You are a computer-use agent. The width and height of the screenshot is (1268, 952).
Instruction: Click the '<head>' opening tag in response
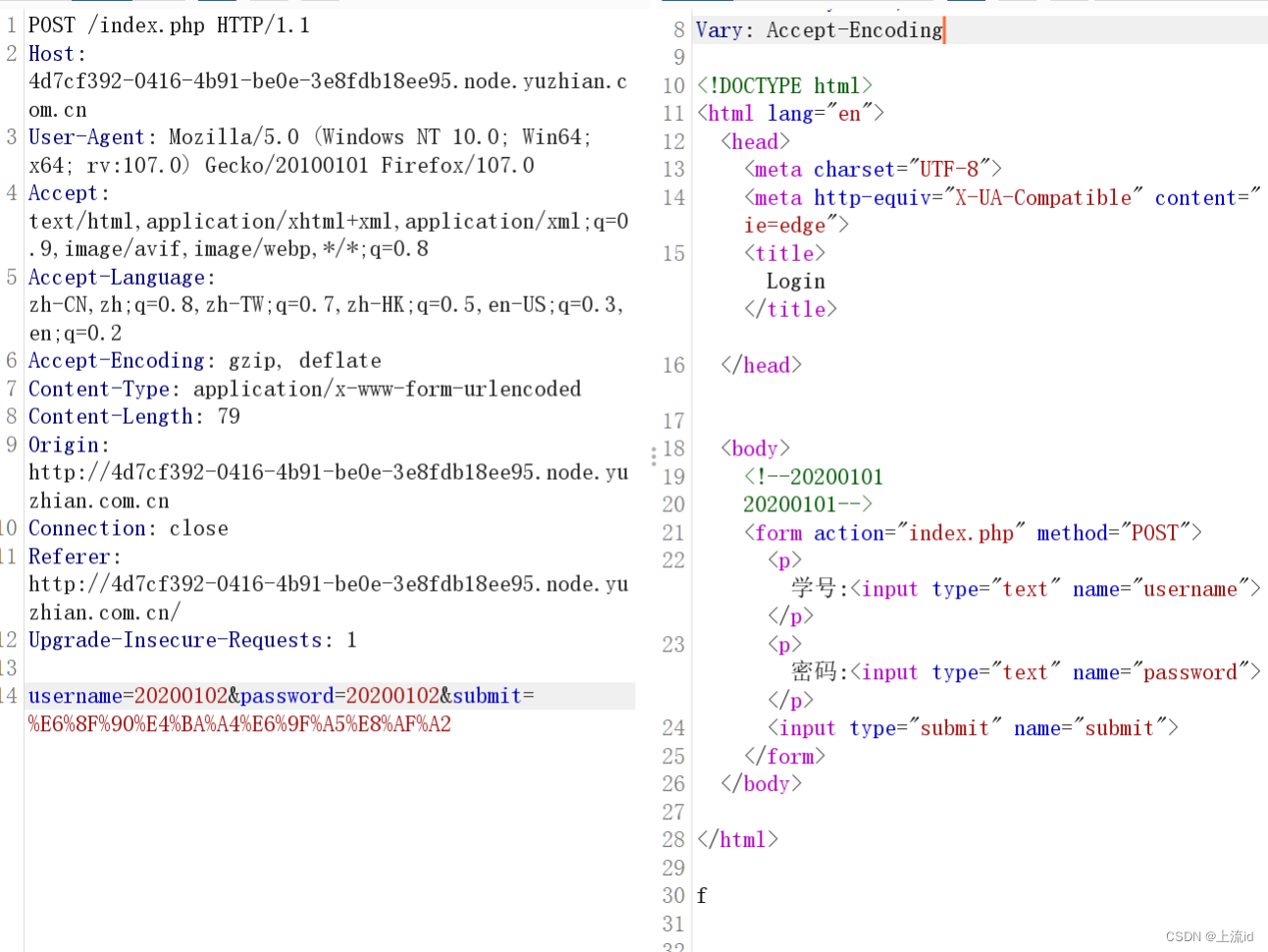coord(755,141)
